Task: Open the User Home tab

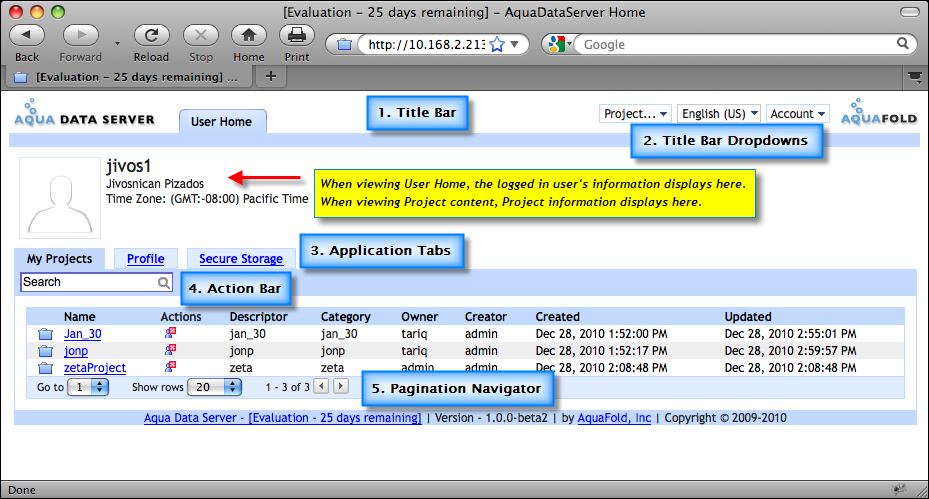Action: (x=222, y=121)
